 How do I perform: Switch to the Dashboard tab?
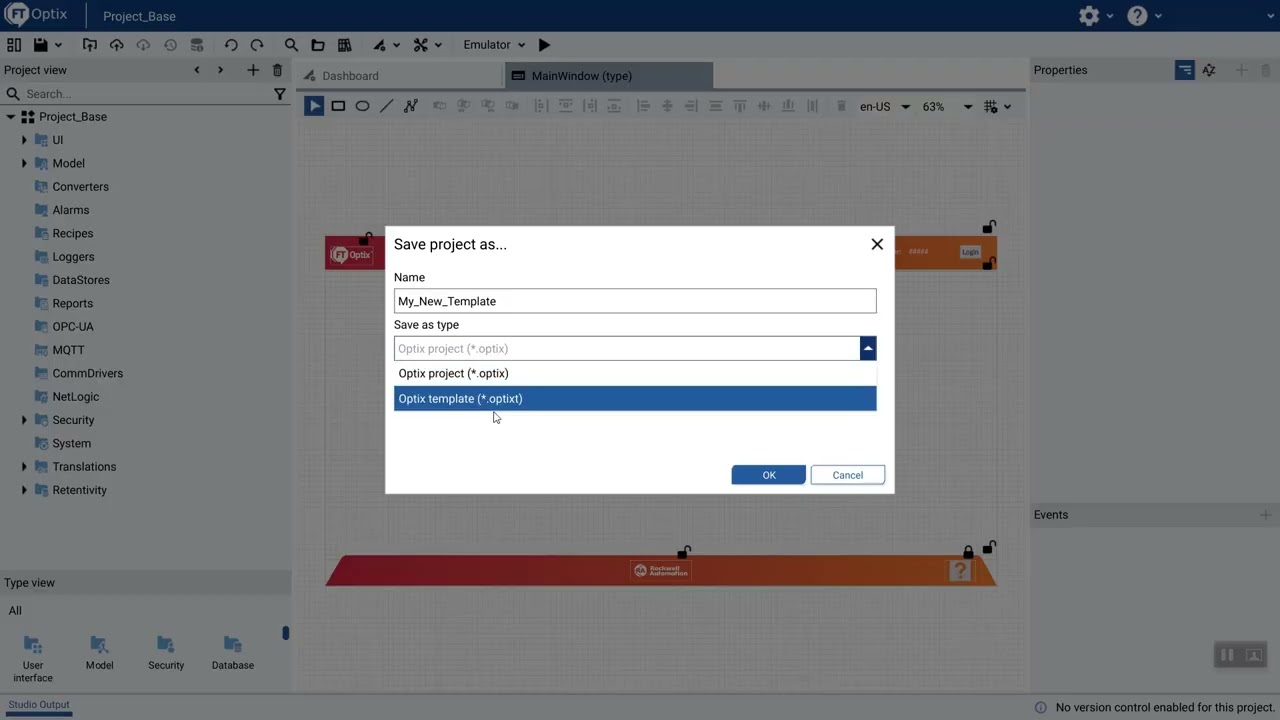coord(400,76)
